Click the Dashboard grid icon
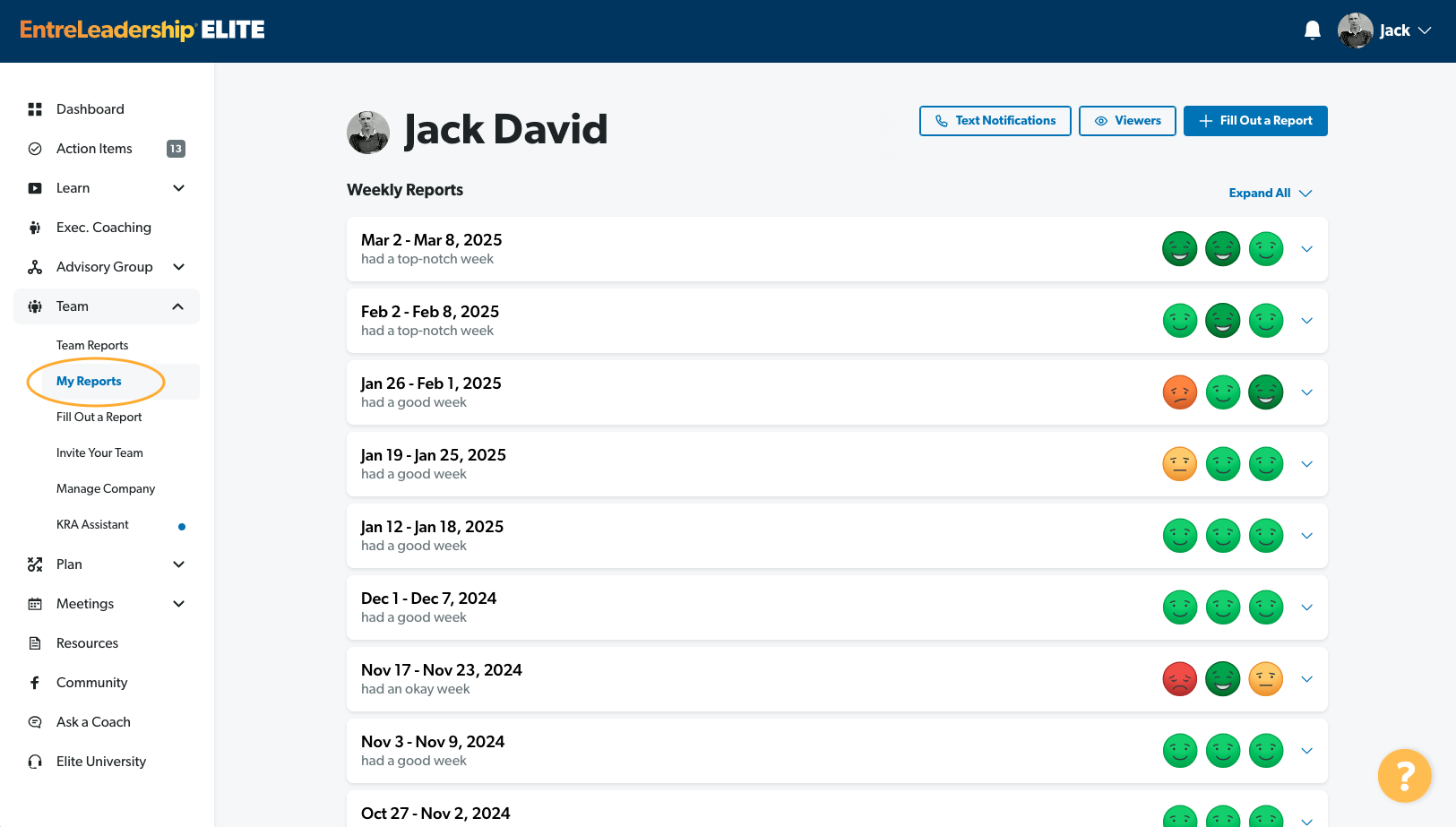Screen dimensions: 1456x827 click(x=35, y=109)
